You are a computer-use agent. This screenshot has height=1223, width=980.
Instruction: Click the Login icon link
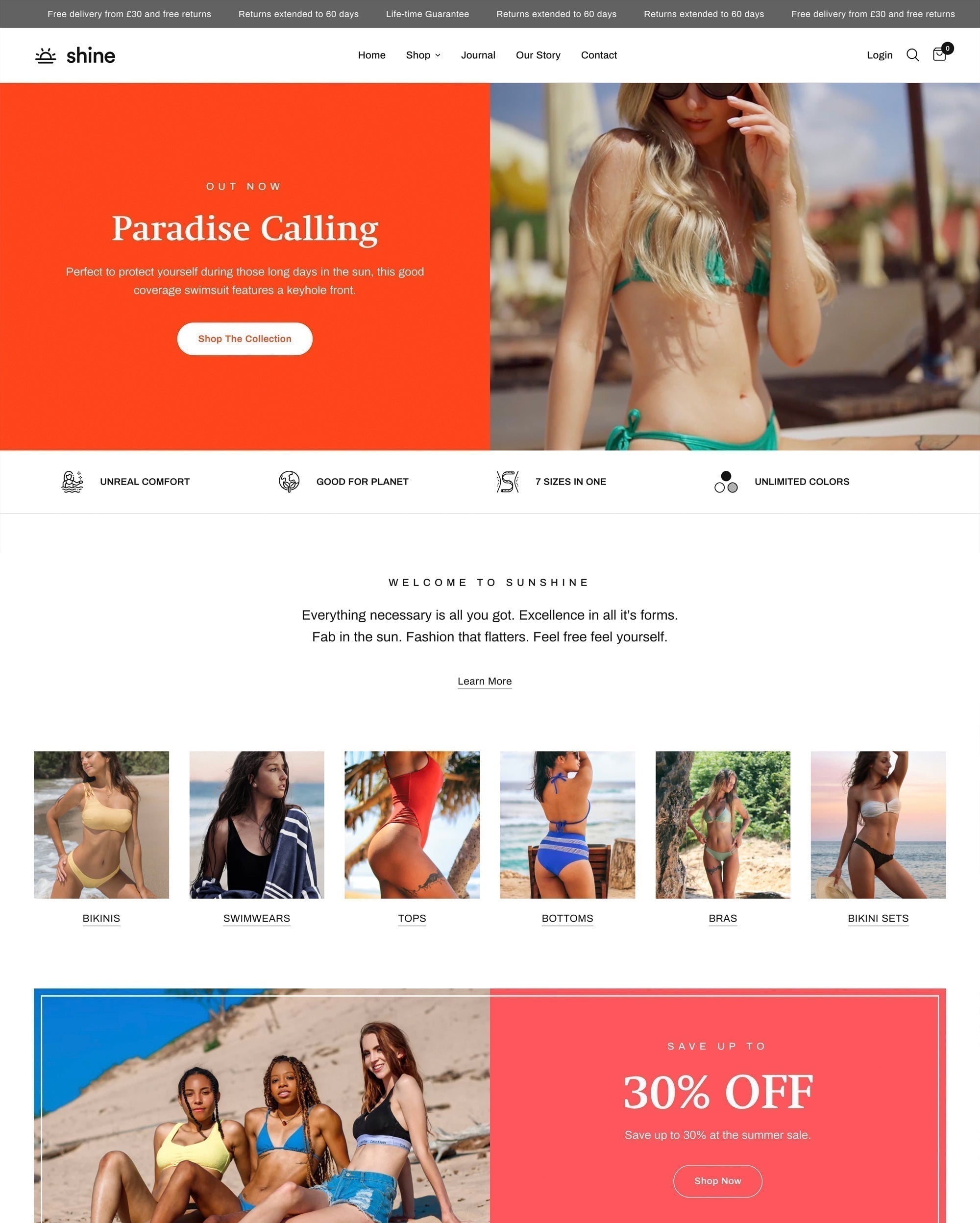[x=879, y=55]
